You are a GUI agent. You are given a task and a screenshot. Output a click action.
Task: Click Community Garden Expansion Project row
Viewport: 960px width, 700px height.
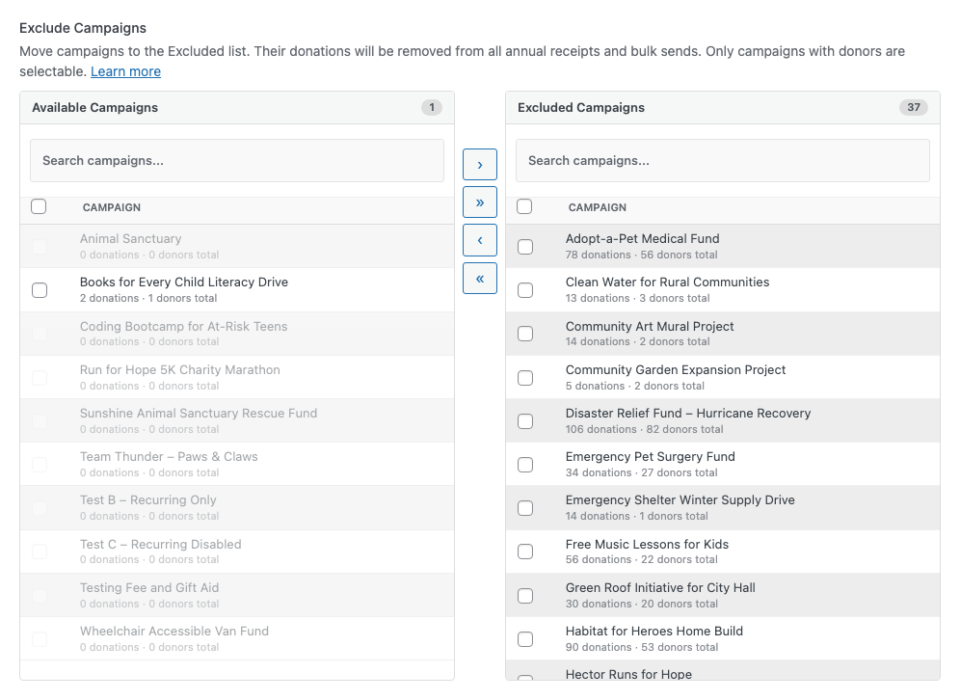pyautogui.click(x=722, y=377)
